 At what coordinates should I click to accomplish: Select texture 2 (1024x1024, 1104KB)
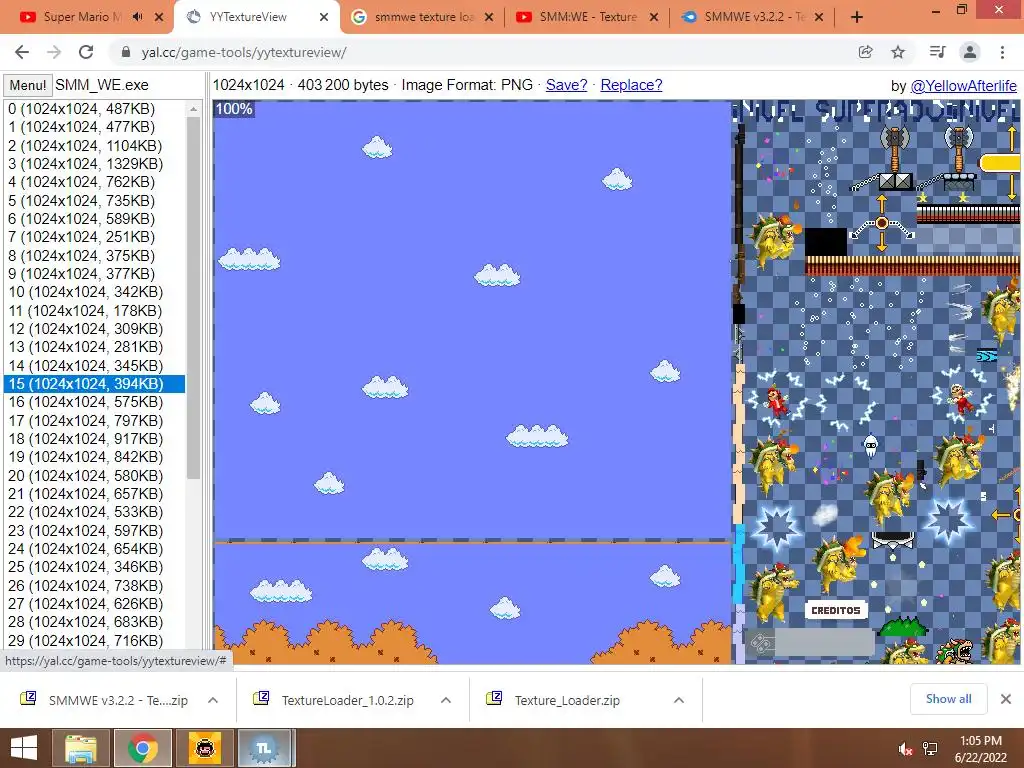tap(95, 146)
